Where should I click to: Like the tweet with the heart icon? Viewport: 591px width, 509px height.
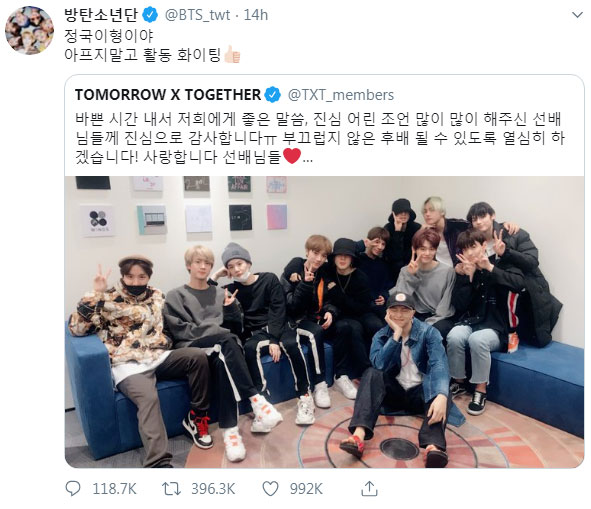pyautogui.click(x=270, y=489)
